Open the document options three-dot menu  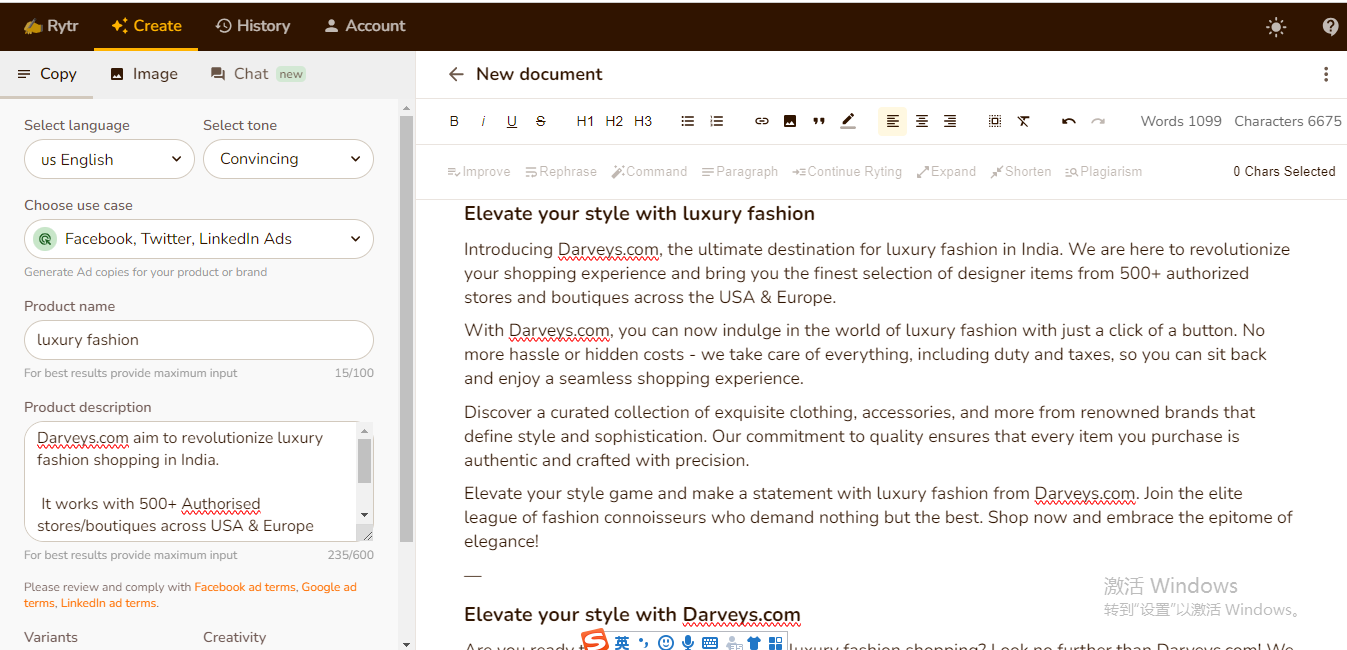(1326, 74)
